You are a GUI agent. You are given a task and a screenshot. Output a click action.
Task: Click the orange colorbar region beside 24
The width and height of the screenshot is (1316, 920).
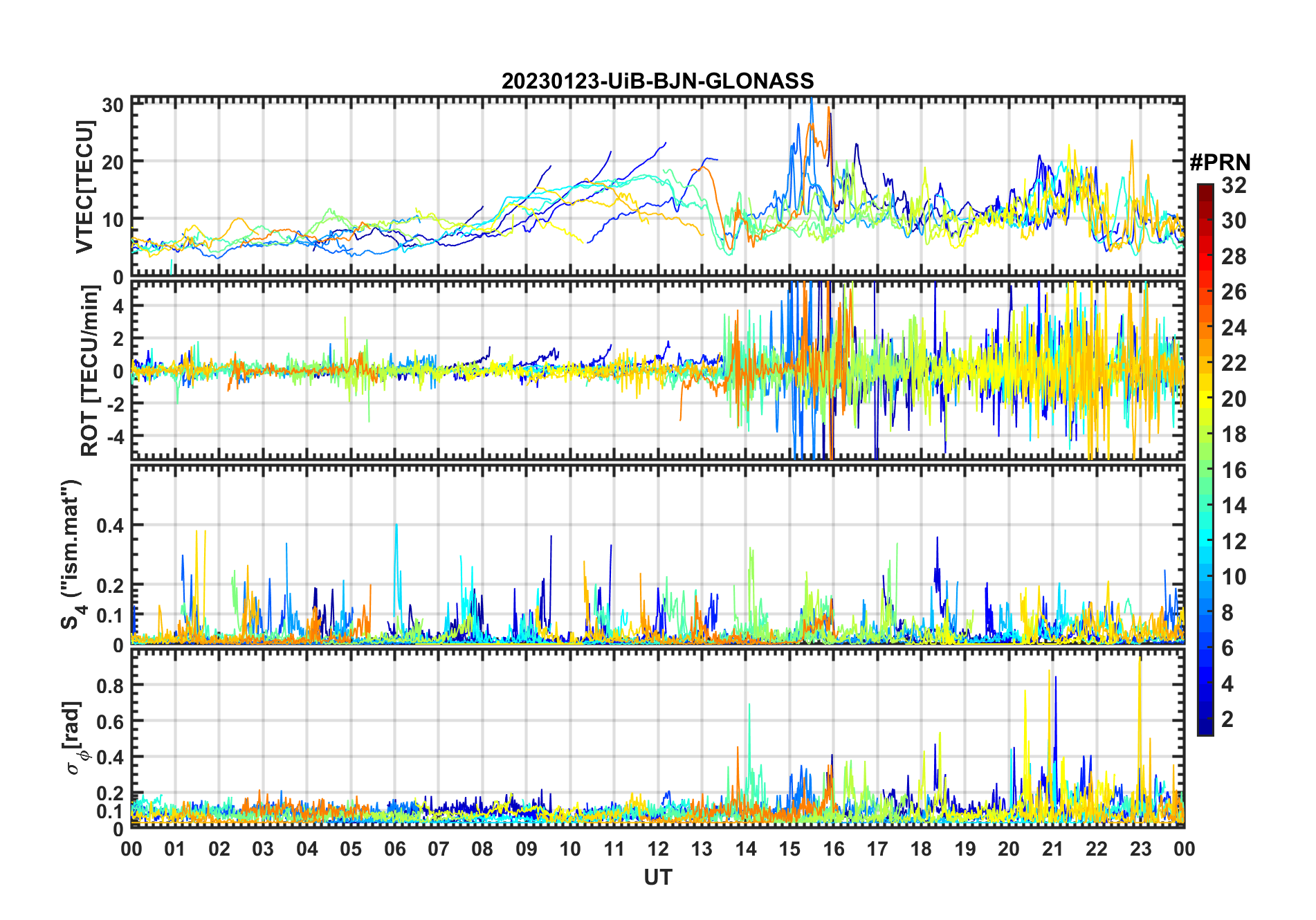coord(1205,328)
